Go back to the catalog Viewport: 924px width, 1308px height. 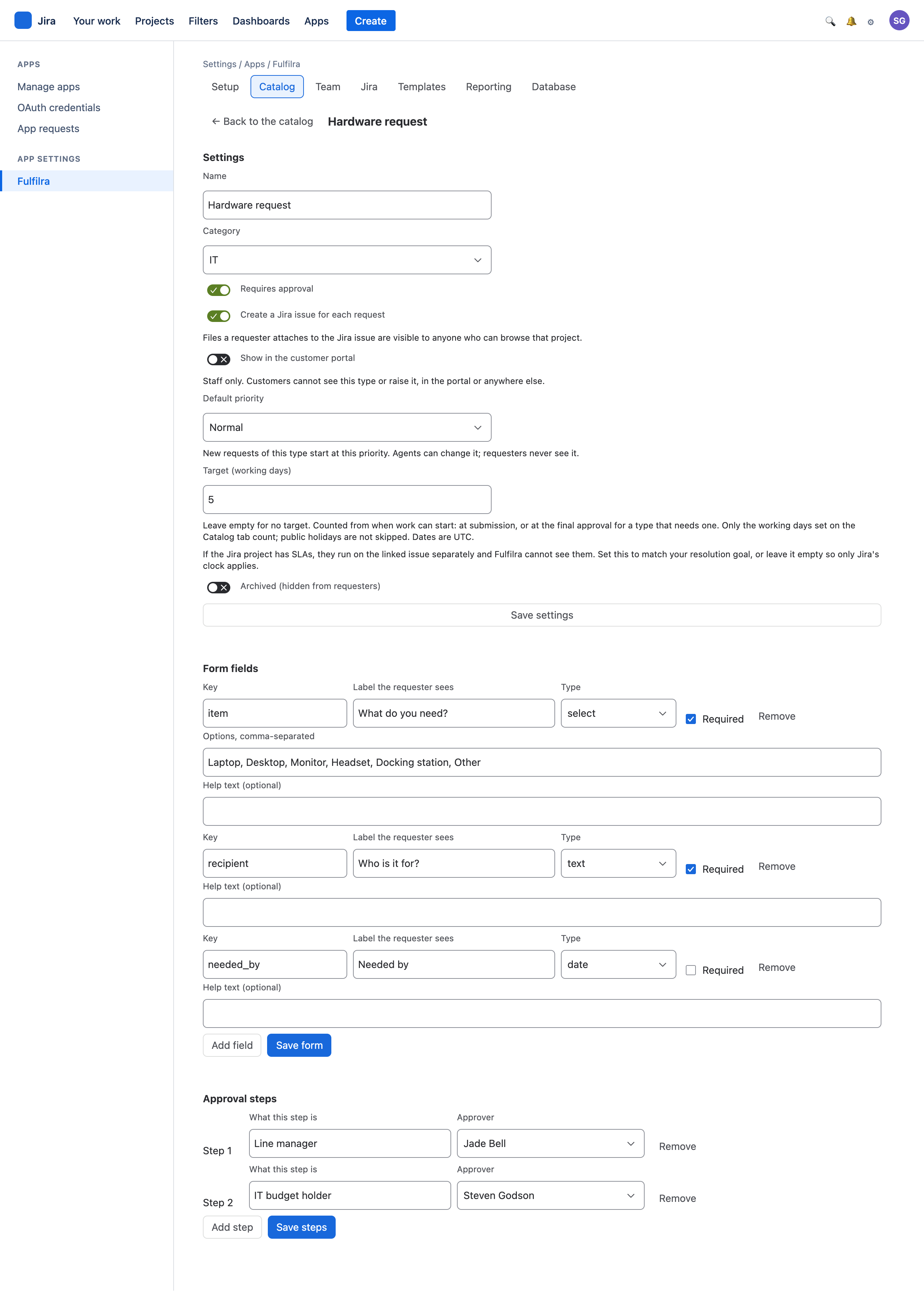click(x=262, y=121)
